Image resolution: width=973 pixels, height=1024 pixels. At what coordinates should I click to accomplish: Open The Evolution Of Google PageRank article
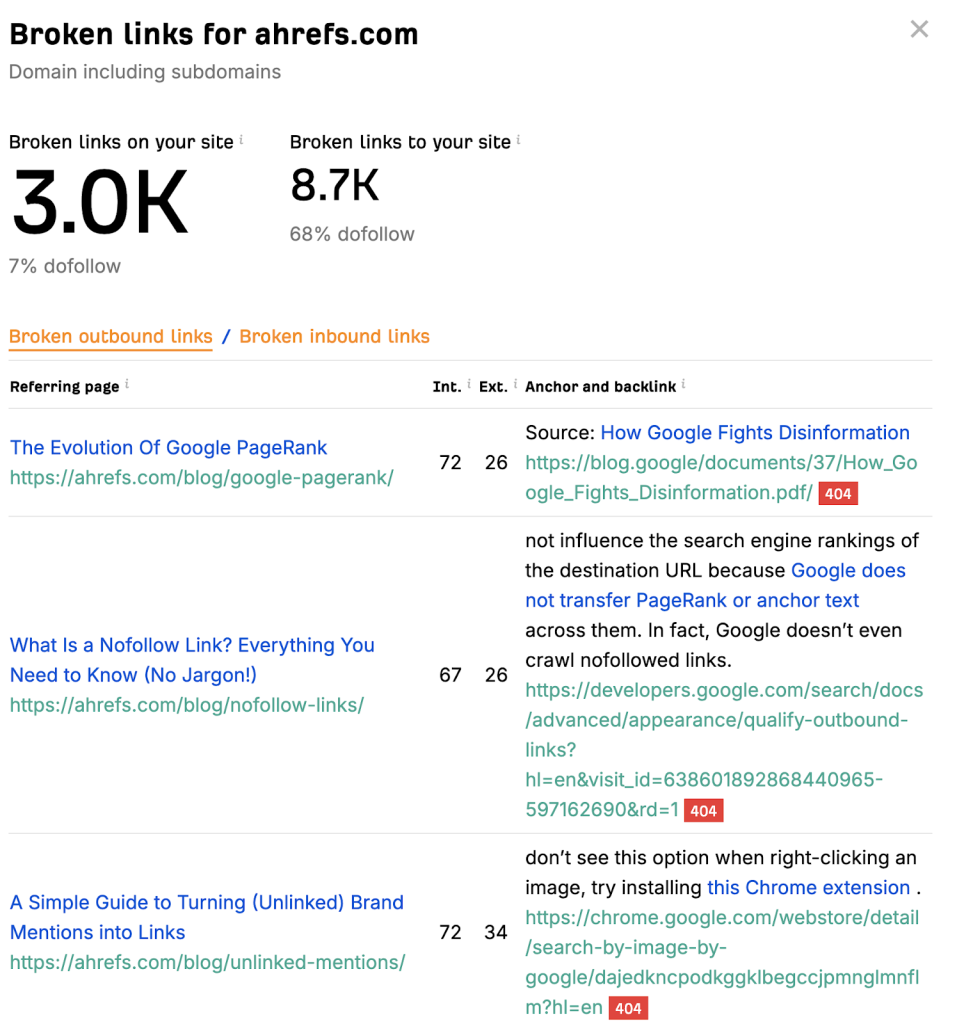pos(169,448)
